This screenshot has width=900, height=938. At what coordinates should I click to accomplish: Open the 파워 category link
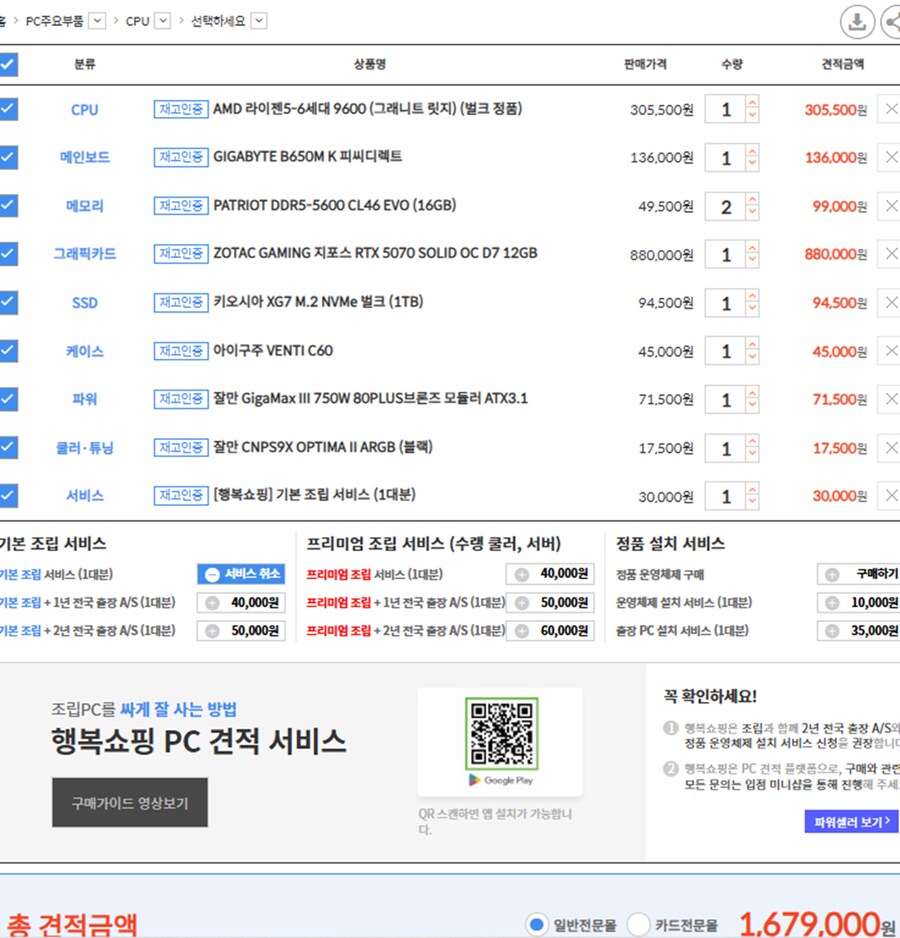84,399
